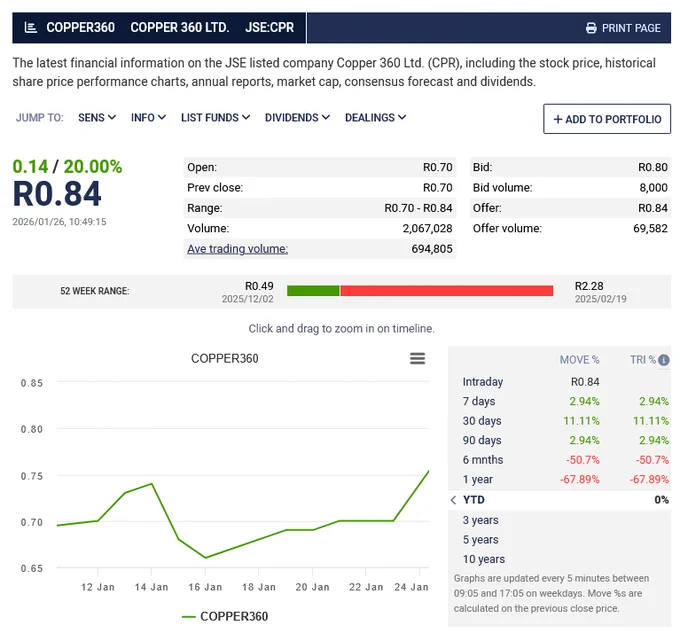The width and height of the screenshot is (680, 641).
Task: Click the 694,805 average volume value
Action: click(x=432, y=249)
